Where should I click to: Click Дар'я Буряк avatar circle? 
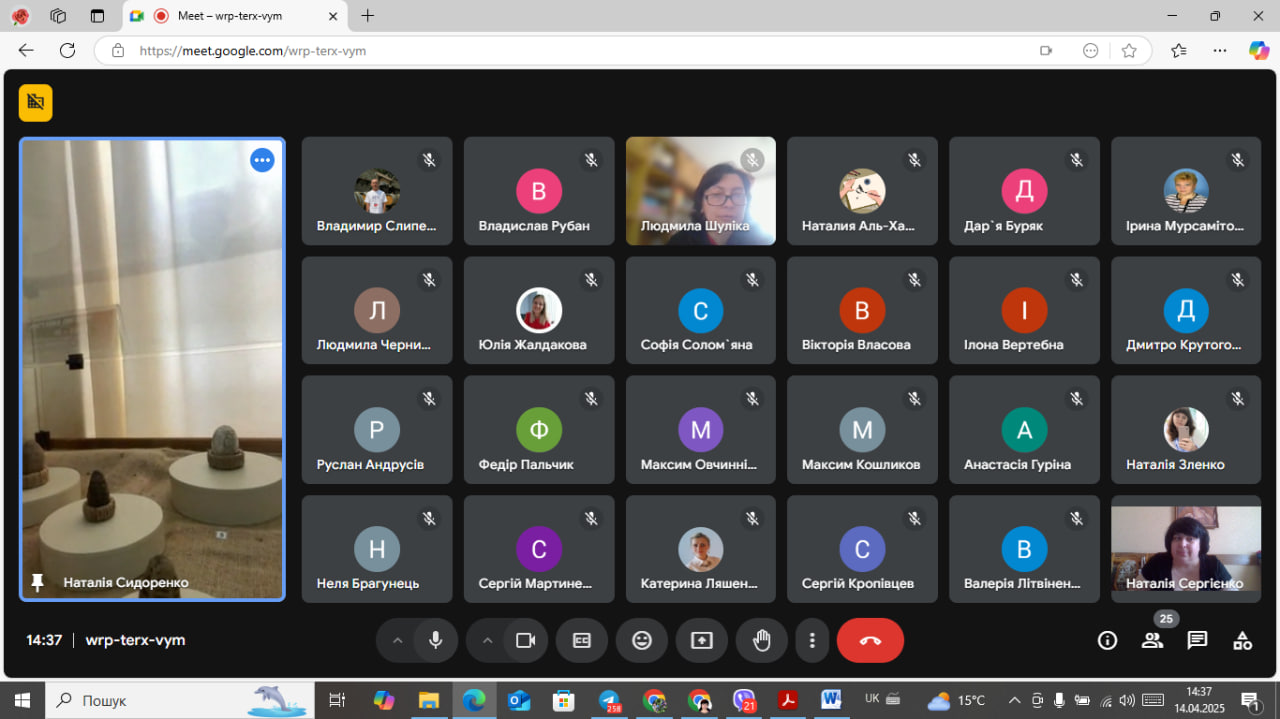click(x=1024, y=191)
